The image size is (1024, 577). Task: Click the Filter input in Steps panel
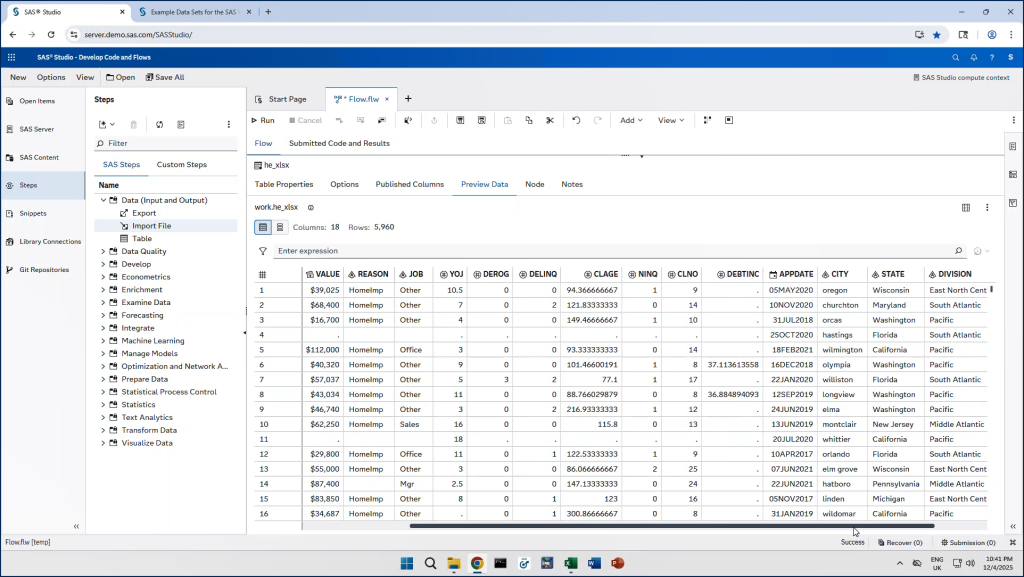[166, 143]
